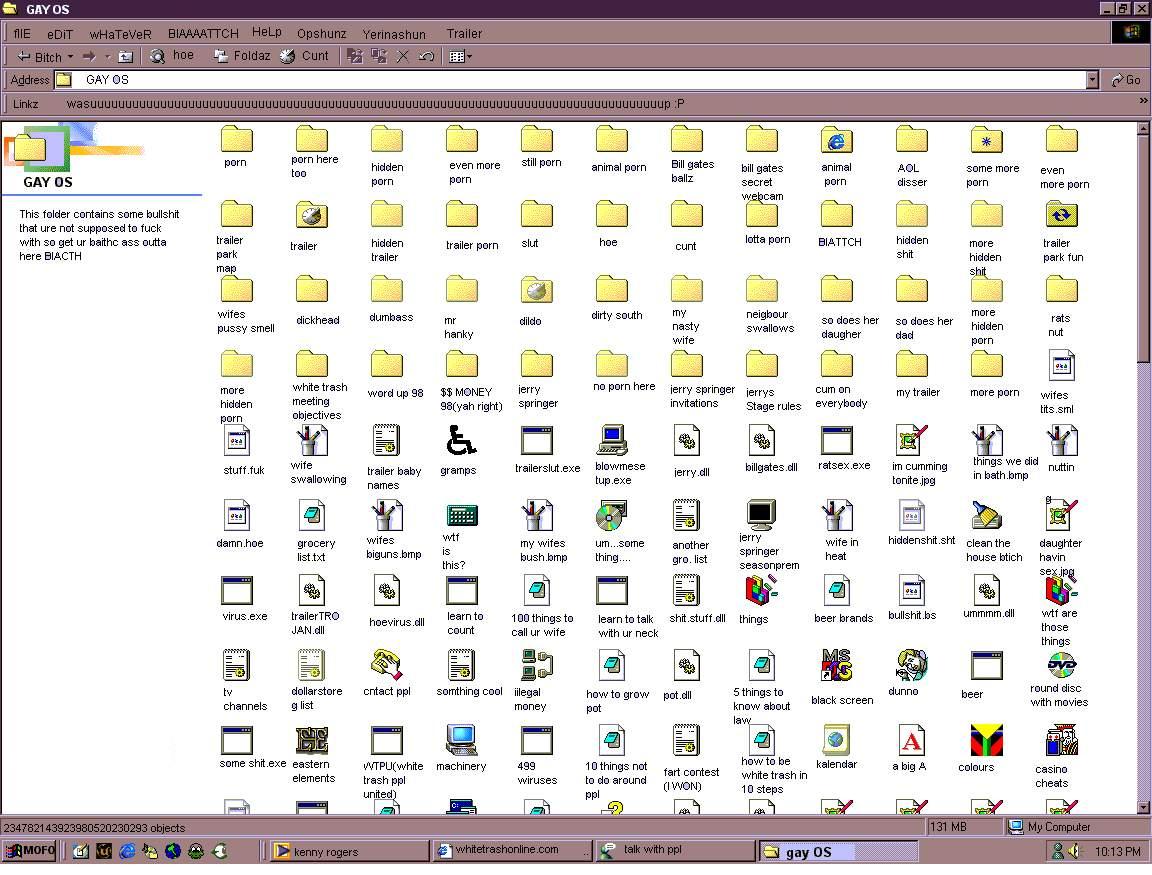Open the 'round disc with movies' DVD icon
Screen dimensions: 1152x875
point(1060,665)
